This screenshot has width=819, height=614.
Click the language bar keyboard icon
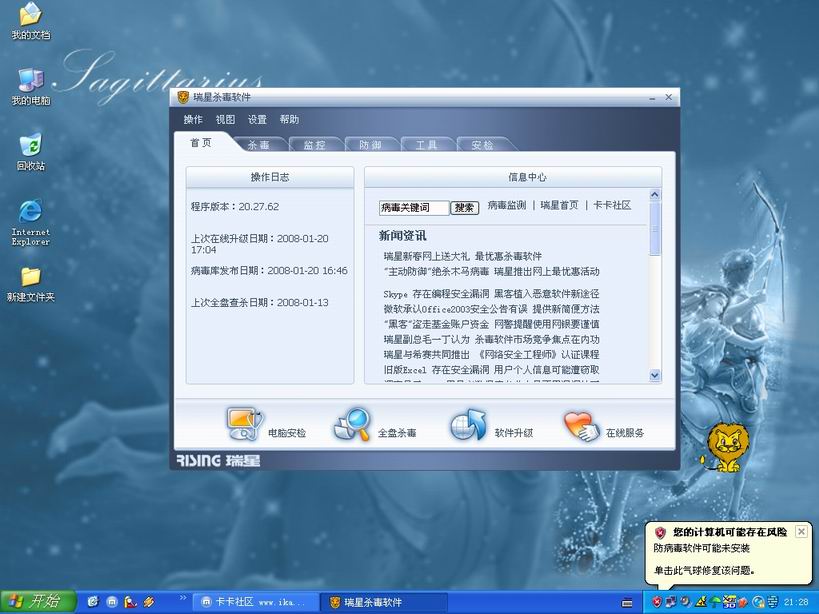click(x=627, y=603)
